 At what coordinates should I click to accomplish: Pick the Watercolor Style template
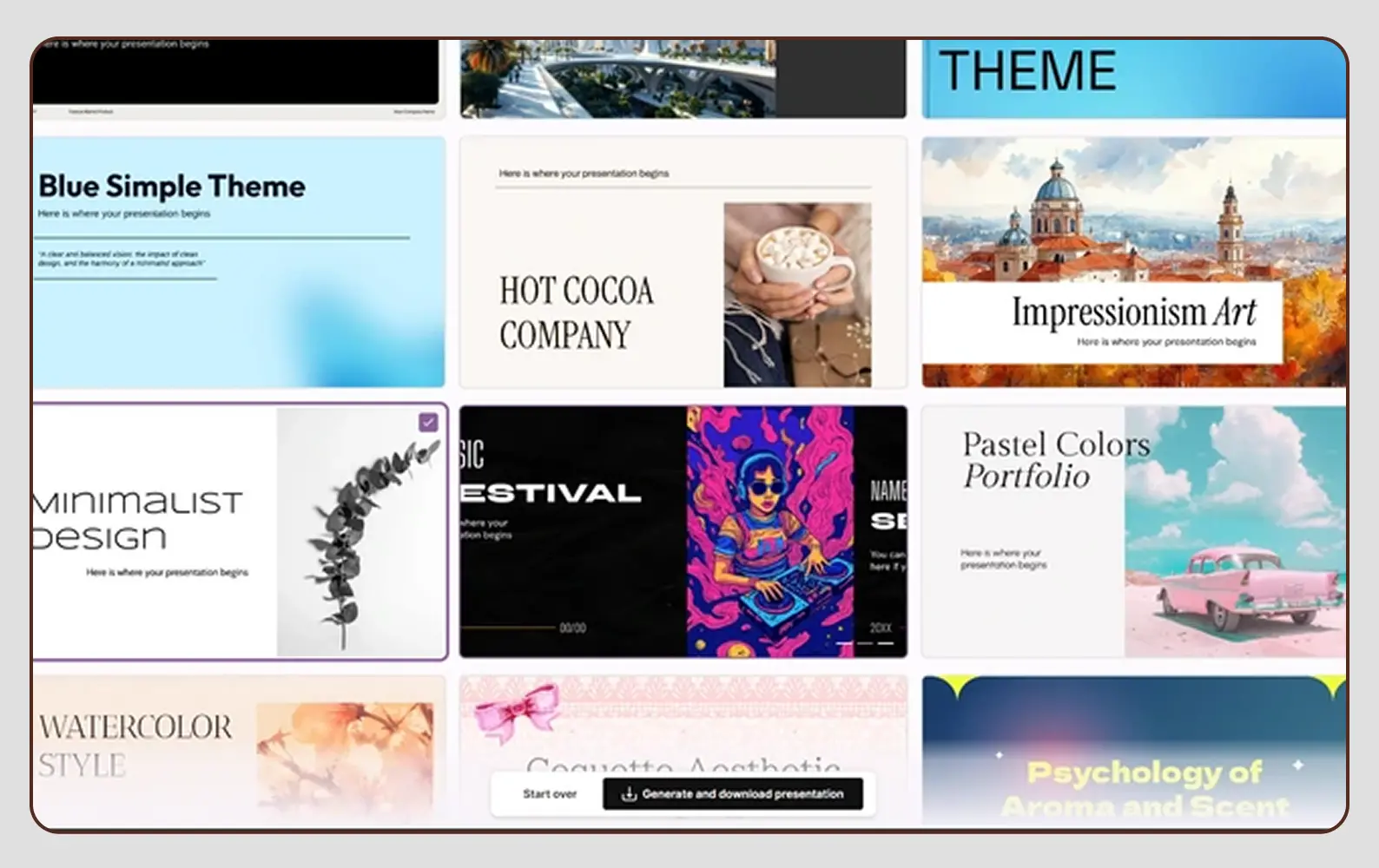pyautogui.click(x=135, y=745)
